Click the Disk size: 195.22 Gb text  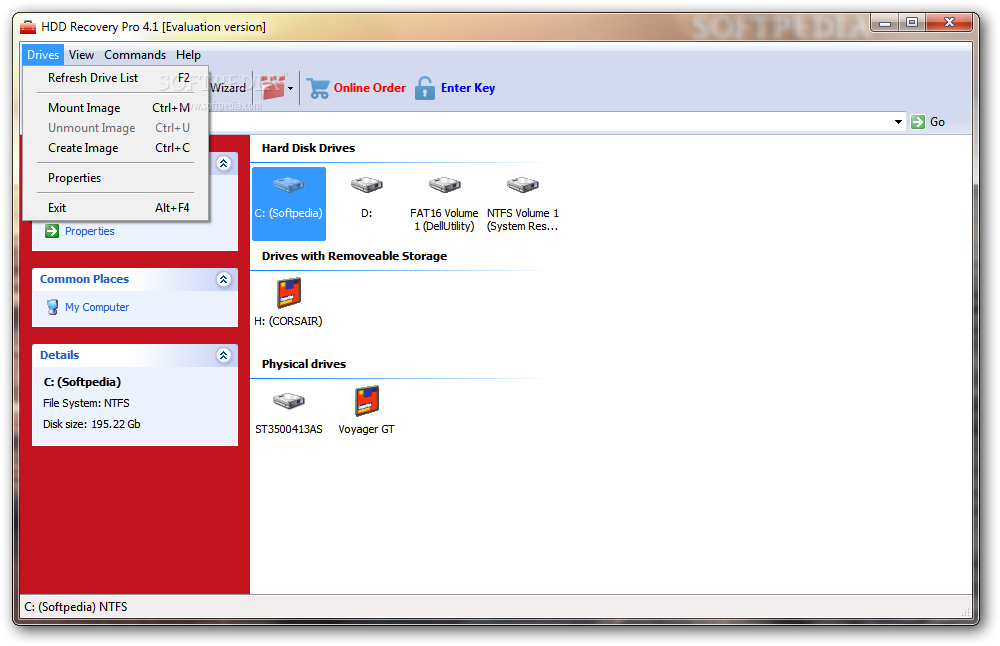click(x=91, y=424)
